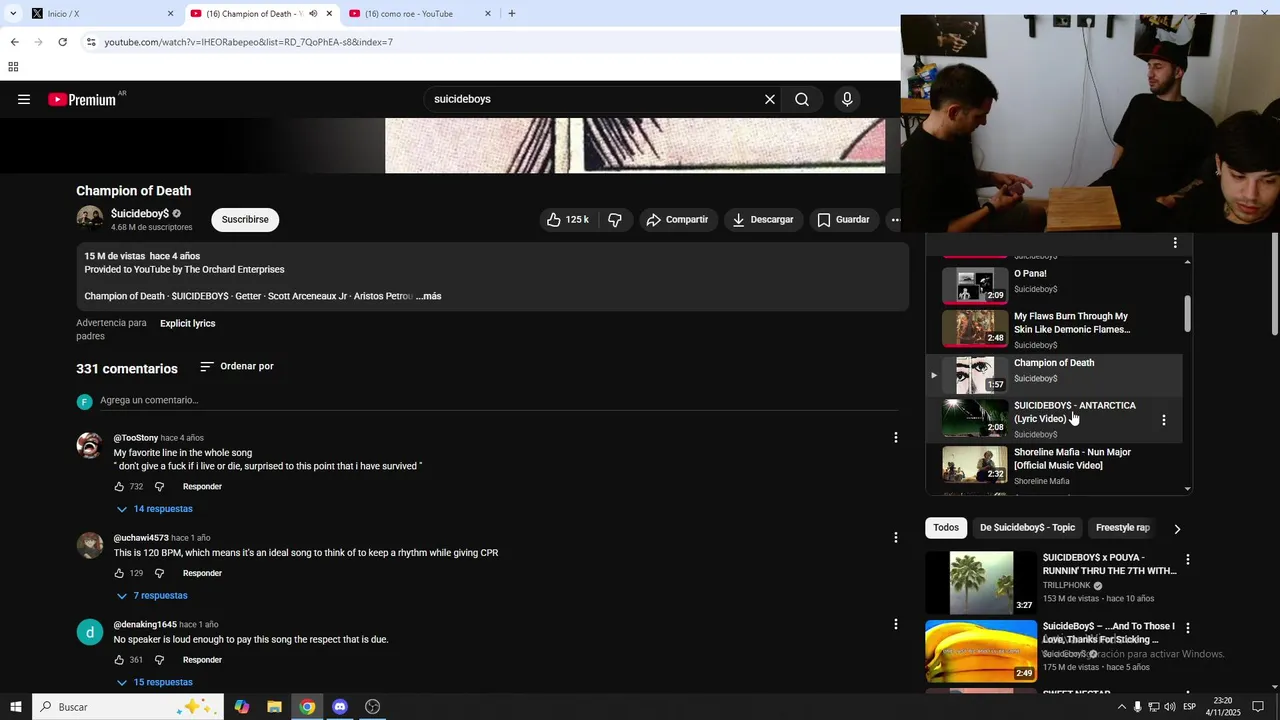Dislike the @TooStony comment
The width and height of the screenshot is (1280, 720).
pyautogui.click(x=159, y=487)
